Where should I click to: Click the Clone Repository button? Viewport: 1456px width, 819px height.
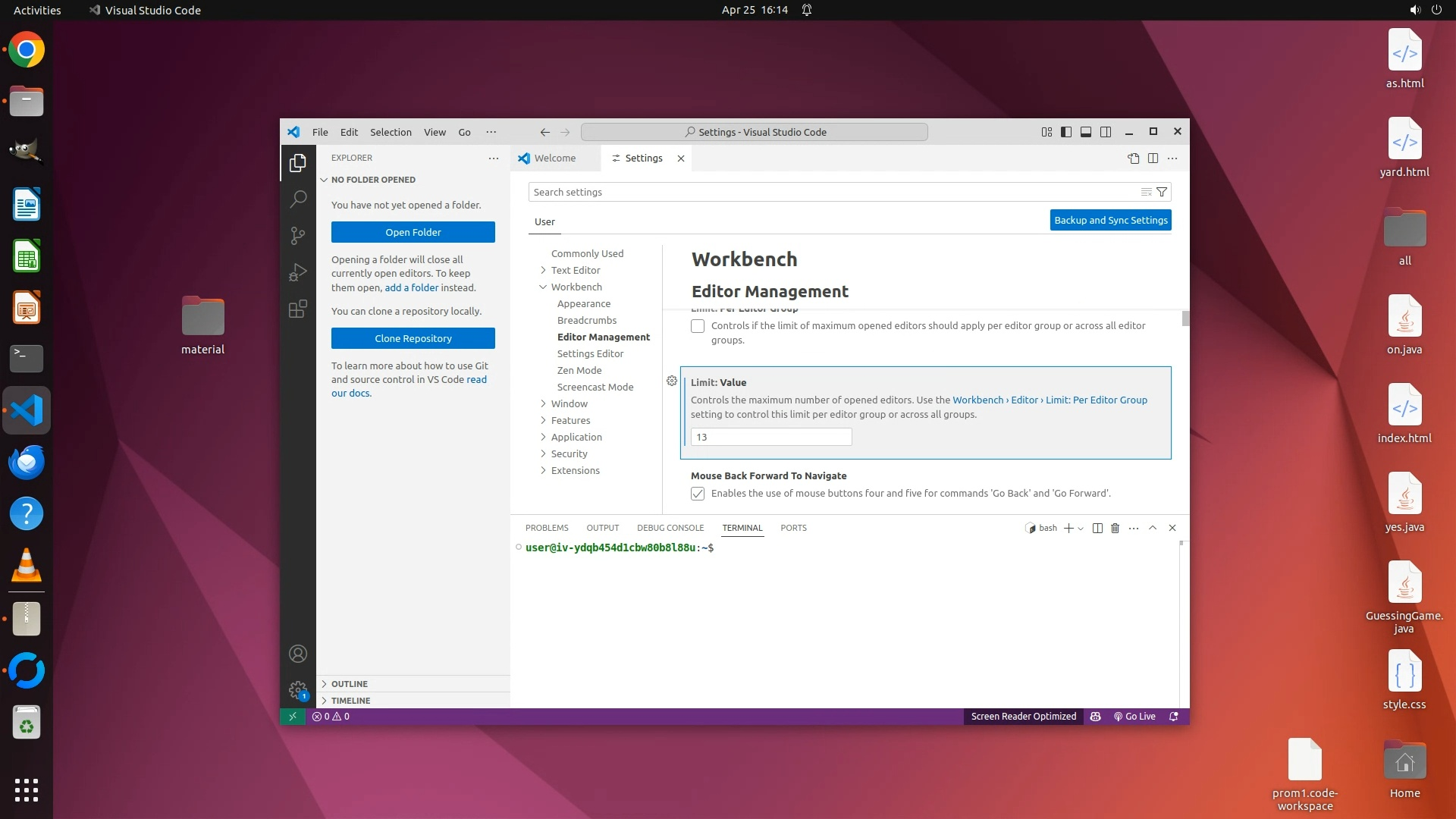[x=413, y=338]
